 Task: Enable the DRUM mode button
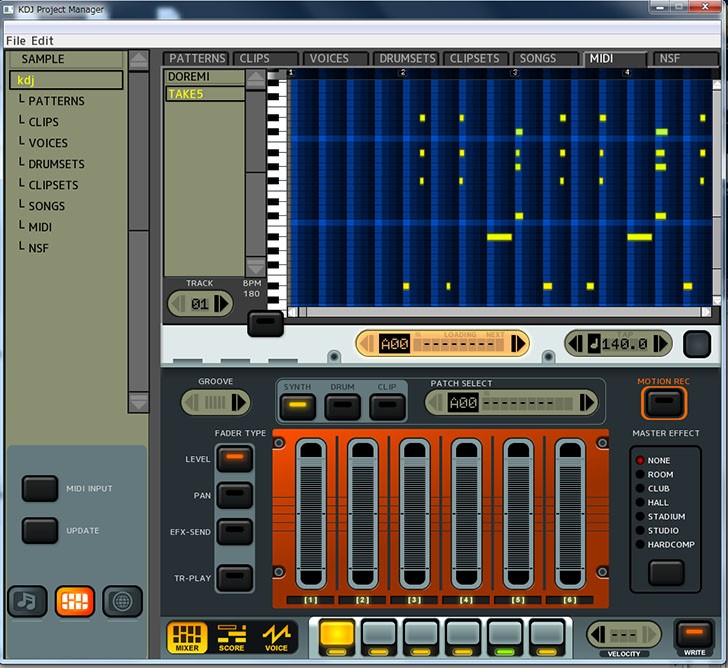pyautogui.click(x=343, y=407)
